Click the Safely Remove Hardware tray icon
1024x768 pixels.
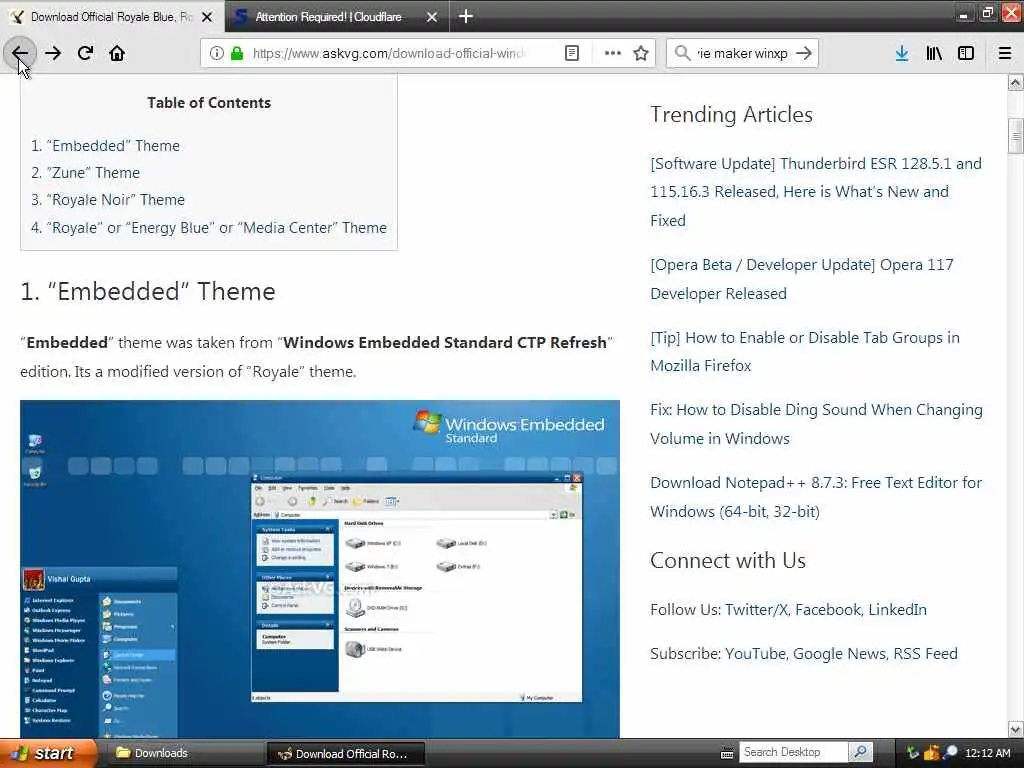pos(912,753)
